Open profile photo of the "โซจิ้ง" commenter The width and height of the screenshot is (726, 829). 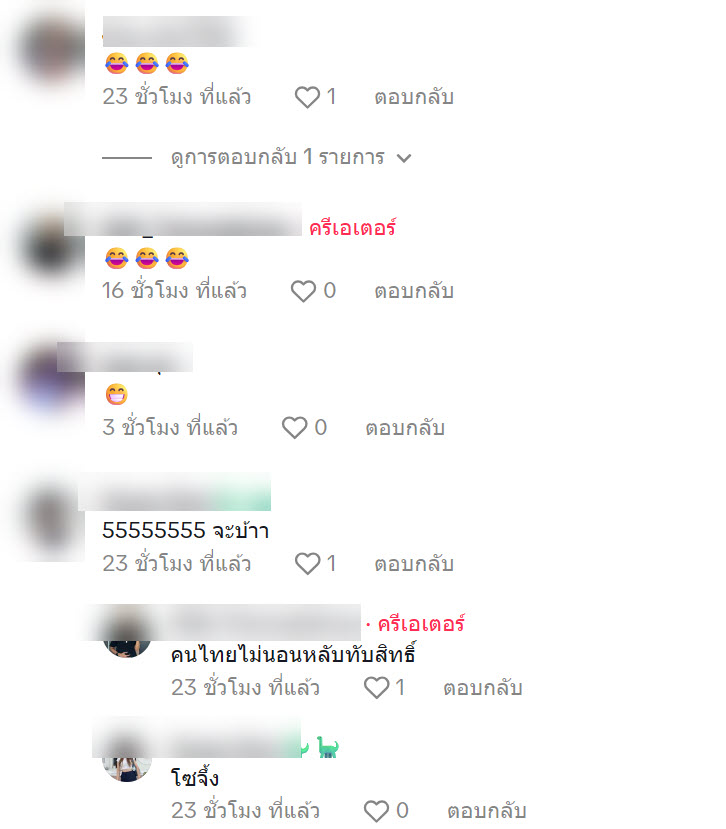pyautogui.click(x=127, y=758)
